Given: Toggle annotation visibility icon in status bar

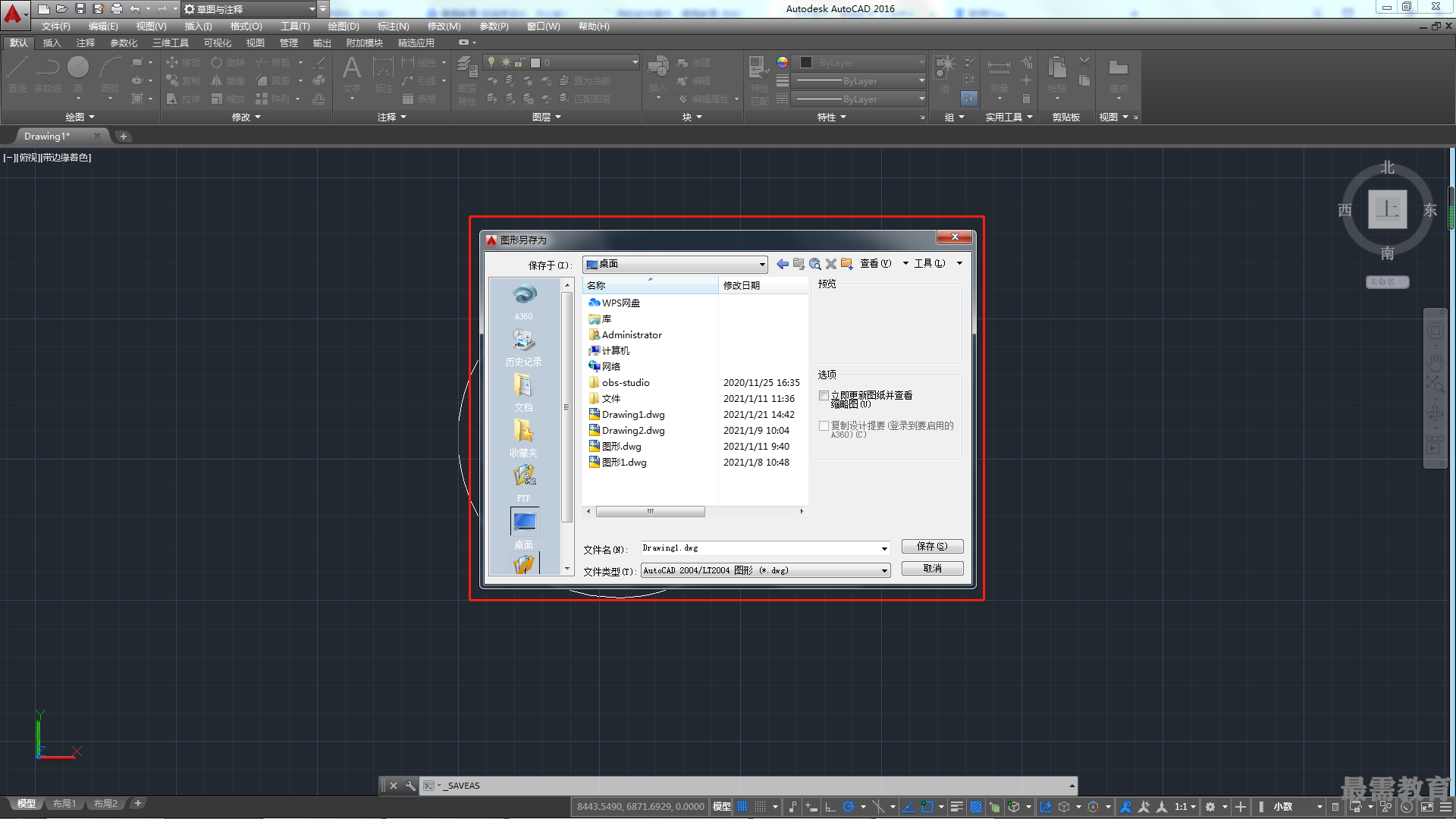Looking at the screenshot, I should coord(1125,807).
